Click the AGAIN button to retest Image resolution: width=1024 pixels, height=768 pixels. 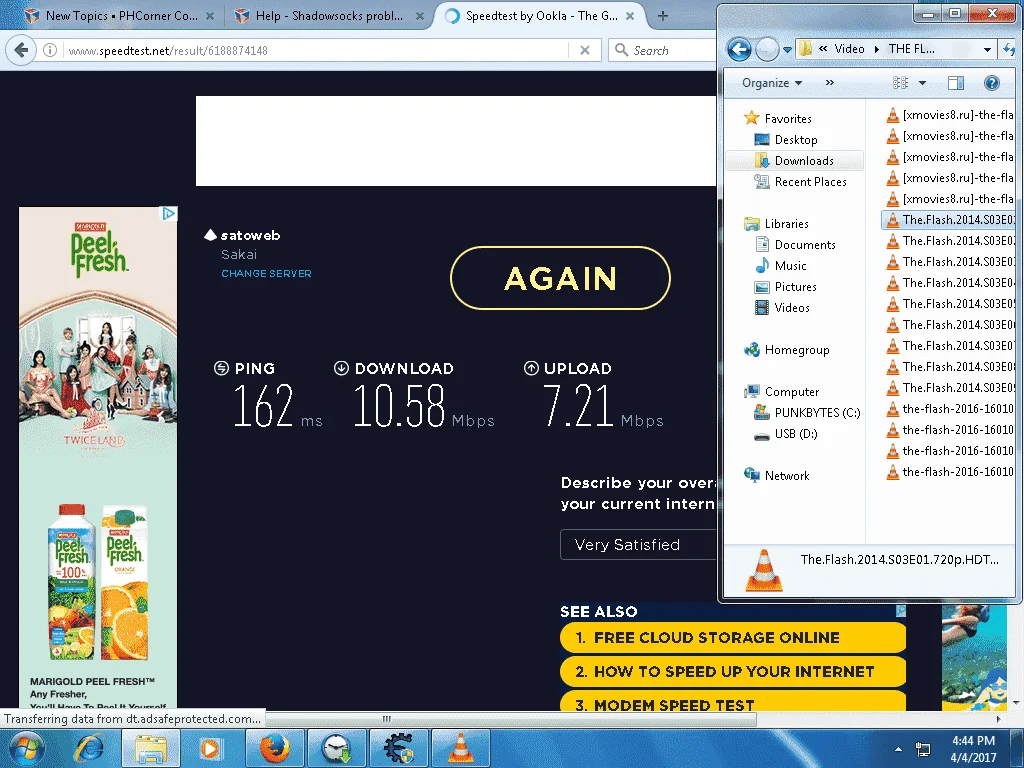click(560, 278)
